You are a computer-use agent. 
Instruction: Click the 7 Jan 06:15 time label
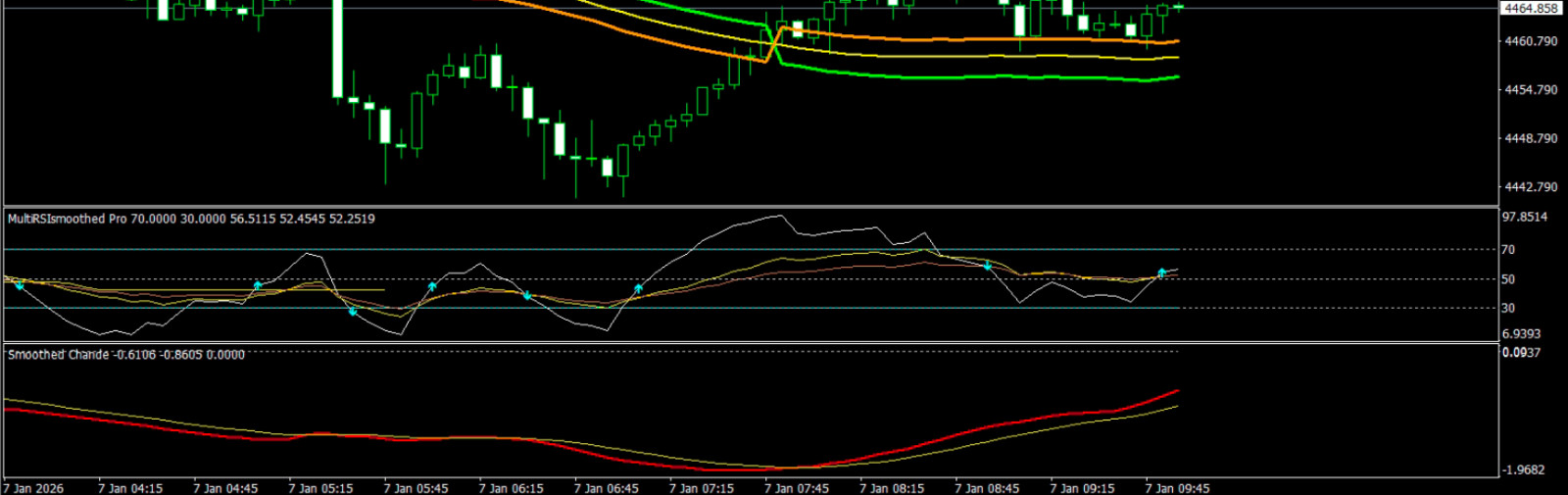click(x=511, y=488)
